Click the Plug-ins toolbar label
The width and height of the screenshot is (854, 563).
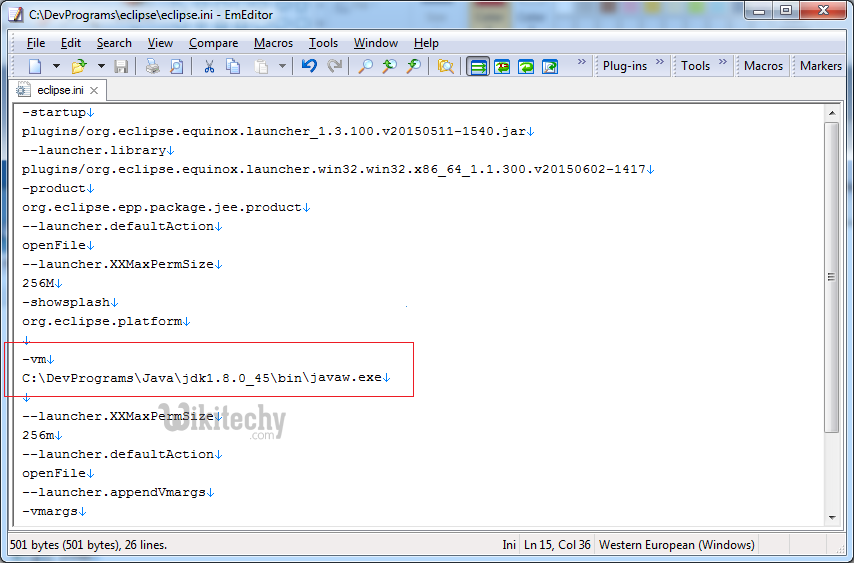(x=625, y=66)
